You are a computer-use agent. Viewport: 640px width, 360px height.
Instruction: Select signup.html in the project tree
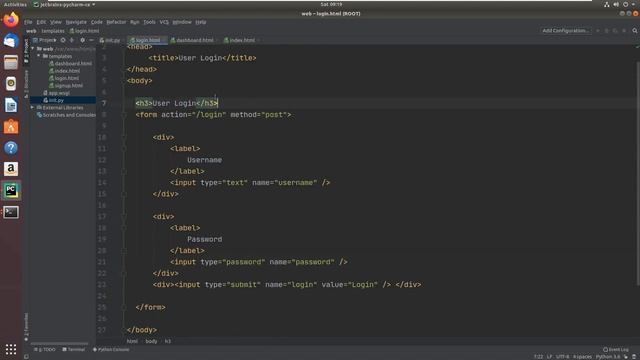(x=66, y=85)
